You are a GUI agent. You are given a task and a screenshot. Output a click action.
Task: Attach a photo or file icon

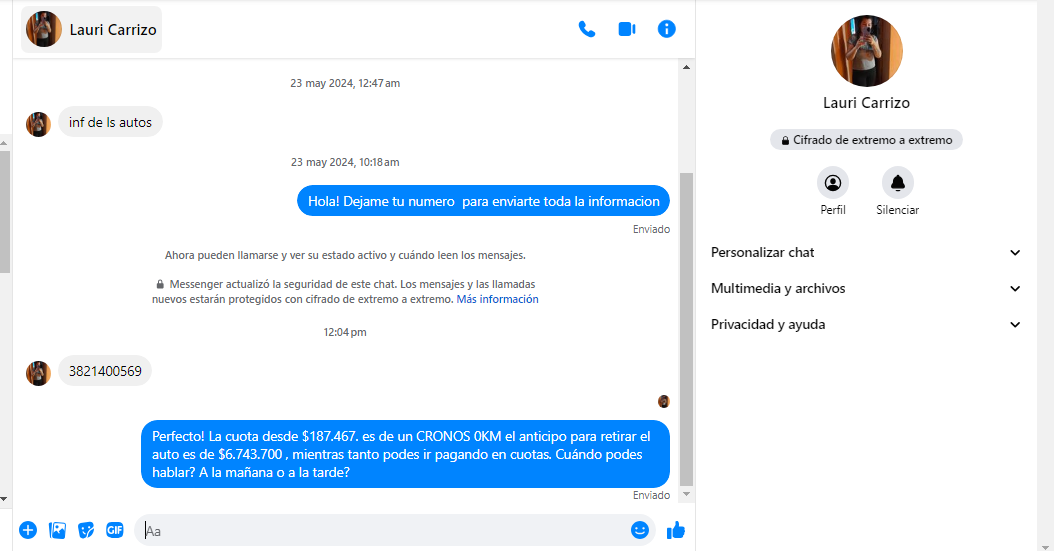(57, 530)
